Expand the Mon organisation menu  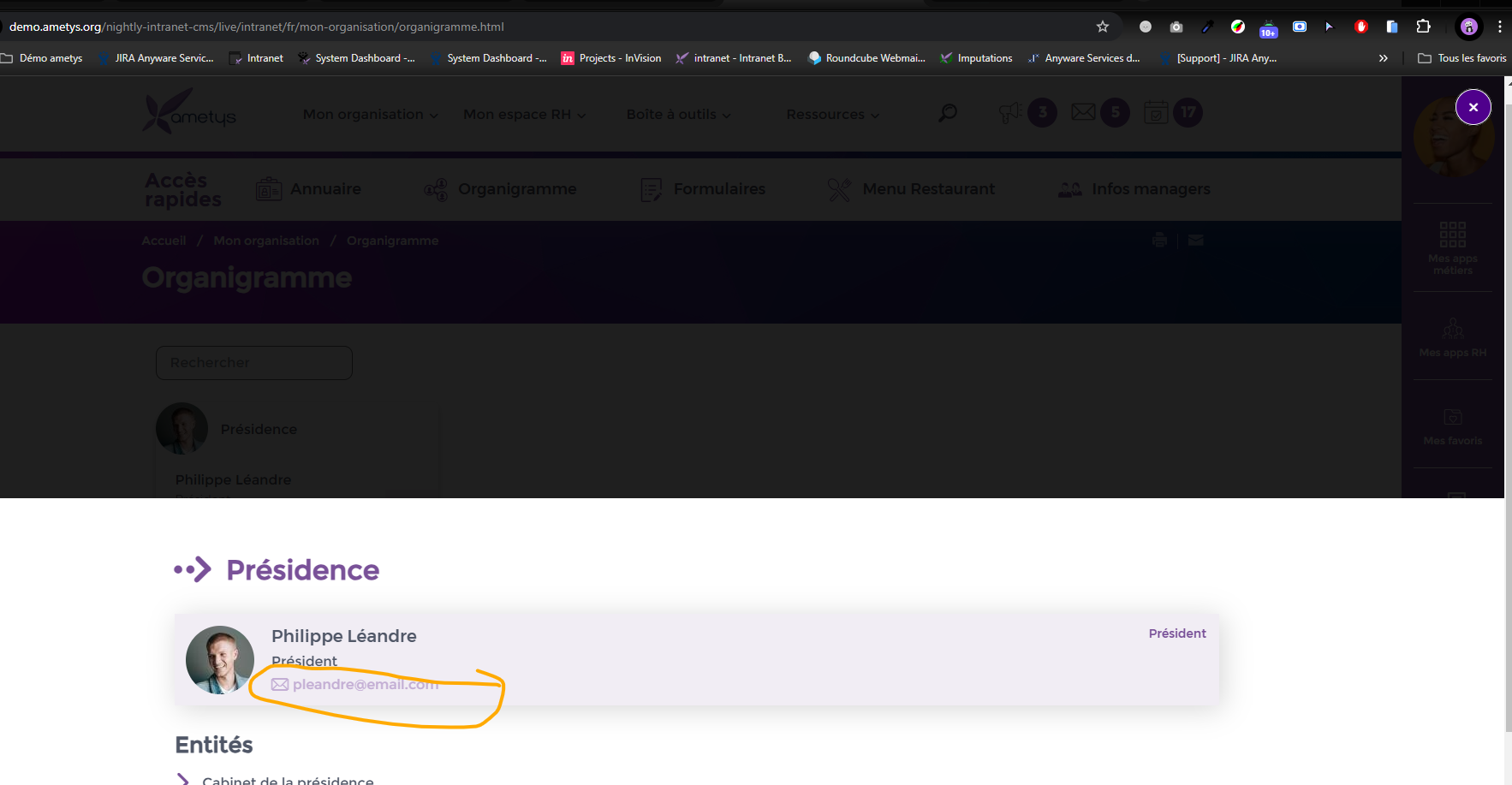tap(370, 115)
